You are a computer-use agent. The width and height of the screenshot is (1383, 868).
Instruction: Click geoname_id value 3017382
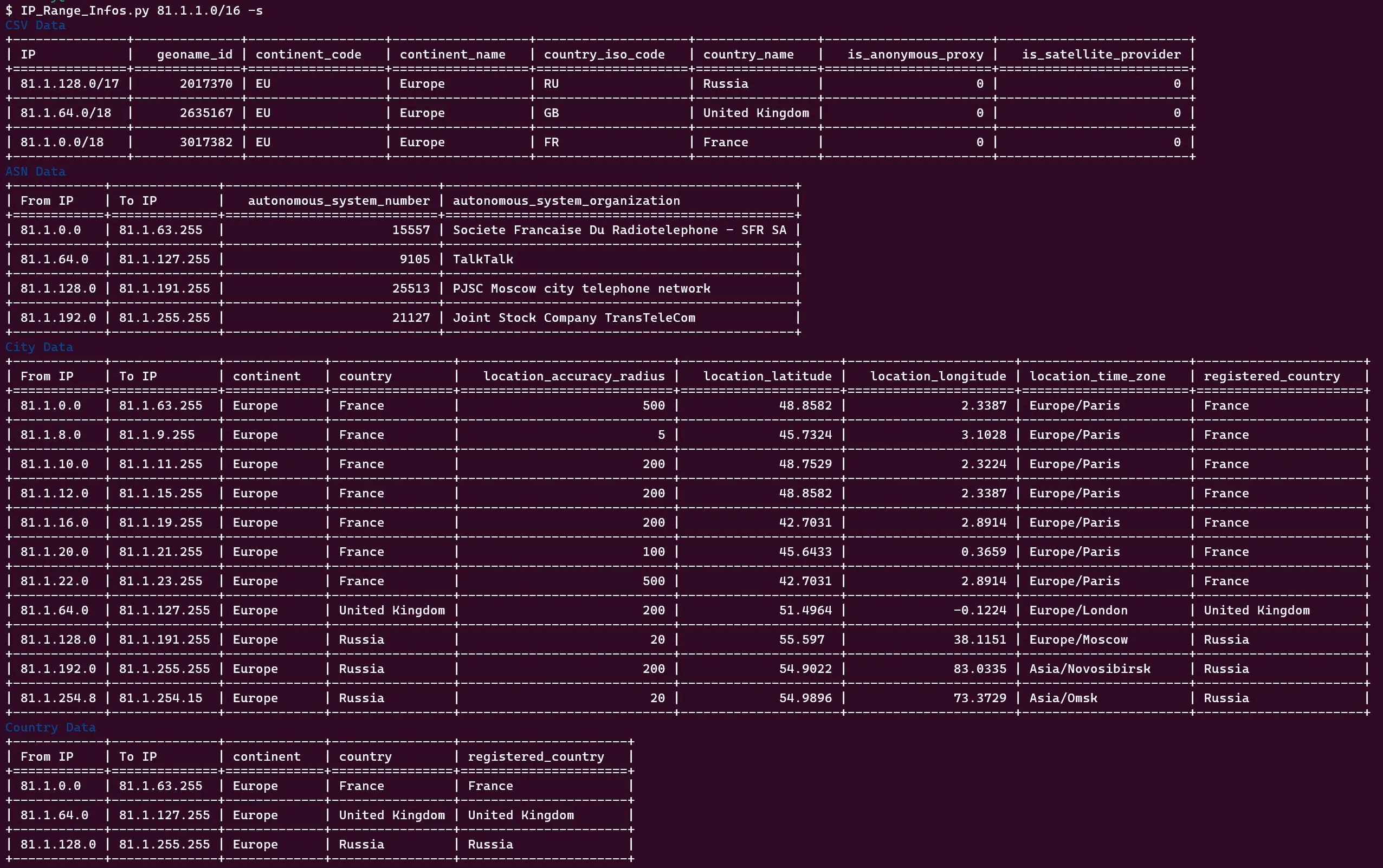(206, 142)
